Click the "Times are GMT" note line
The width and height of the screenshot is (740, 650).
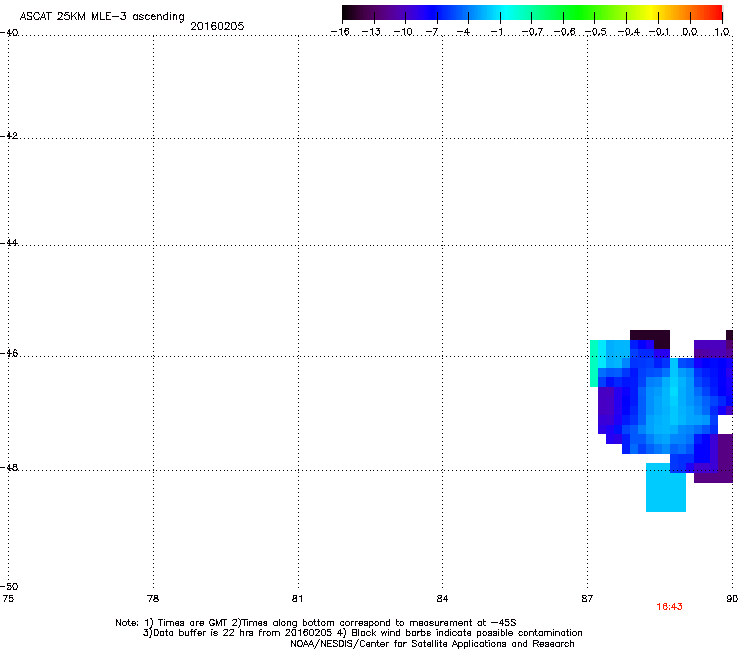(316, 623)
